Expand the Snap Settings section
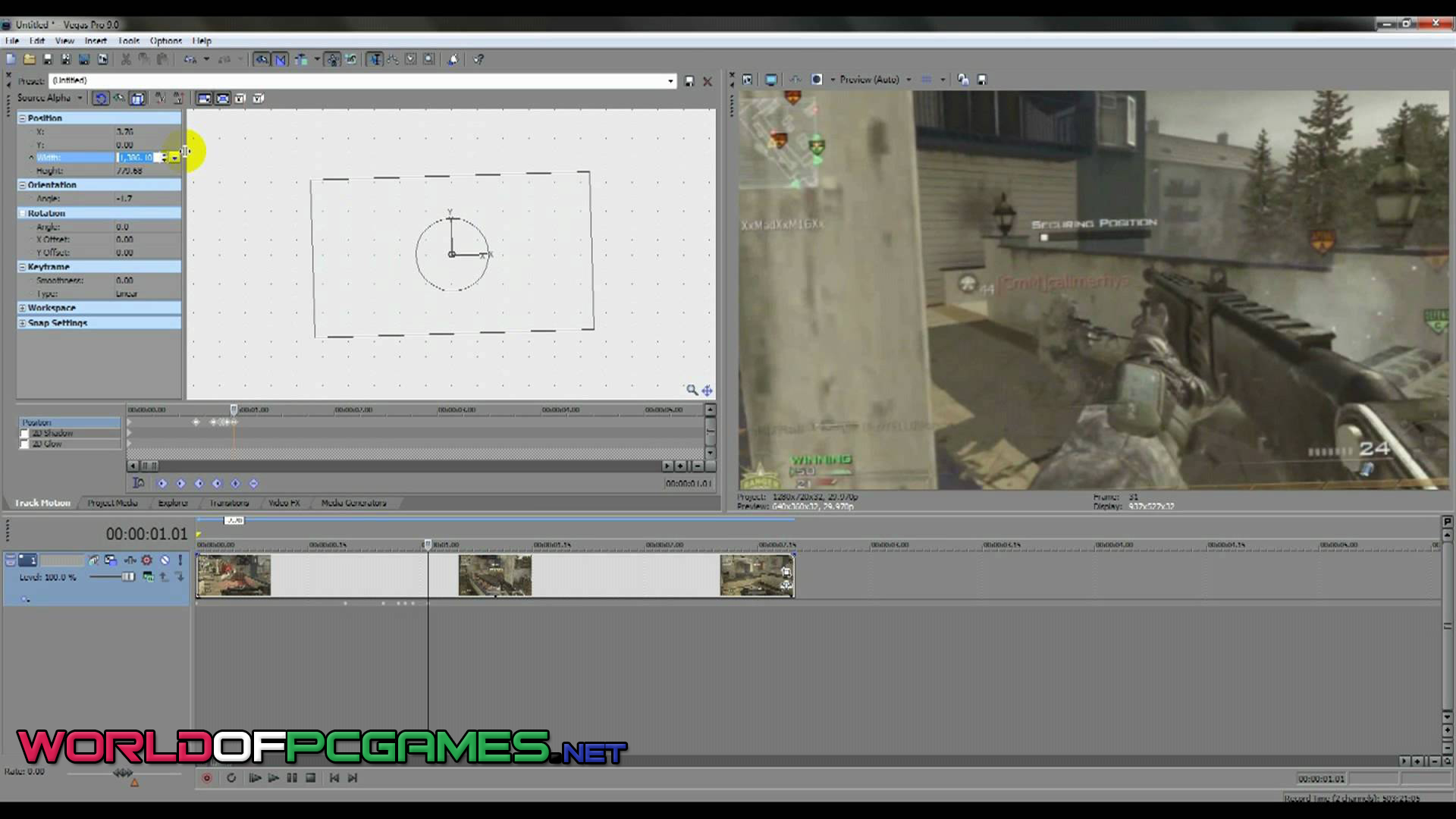This screenshot has width=1456, height=819. pos(23,323)
